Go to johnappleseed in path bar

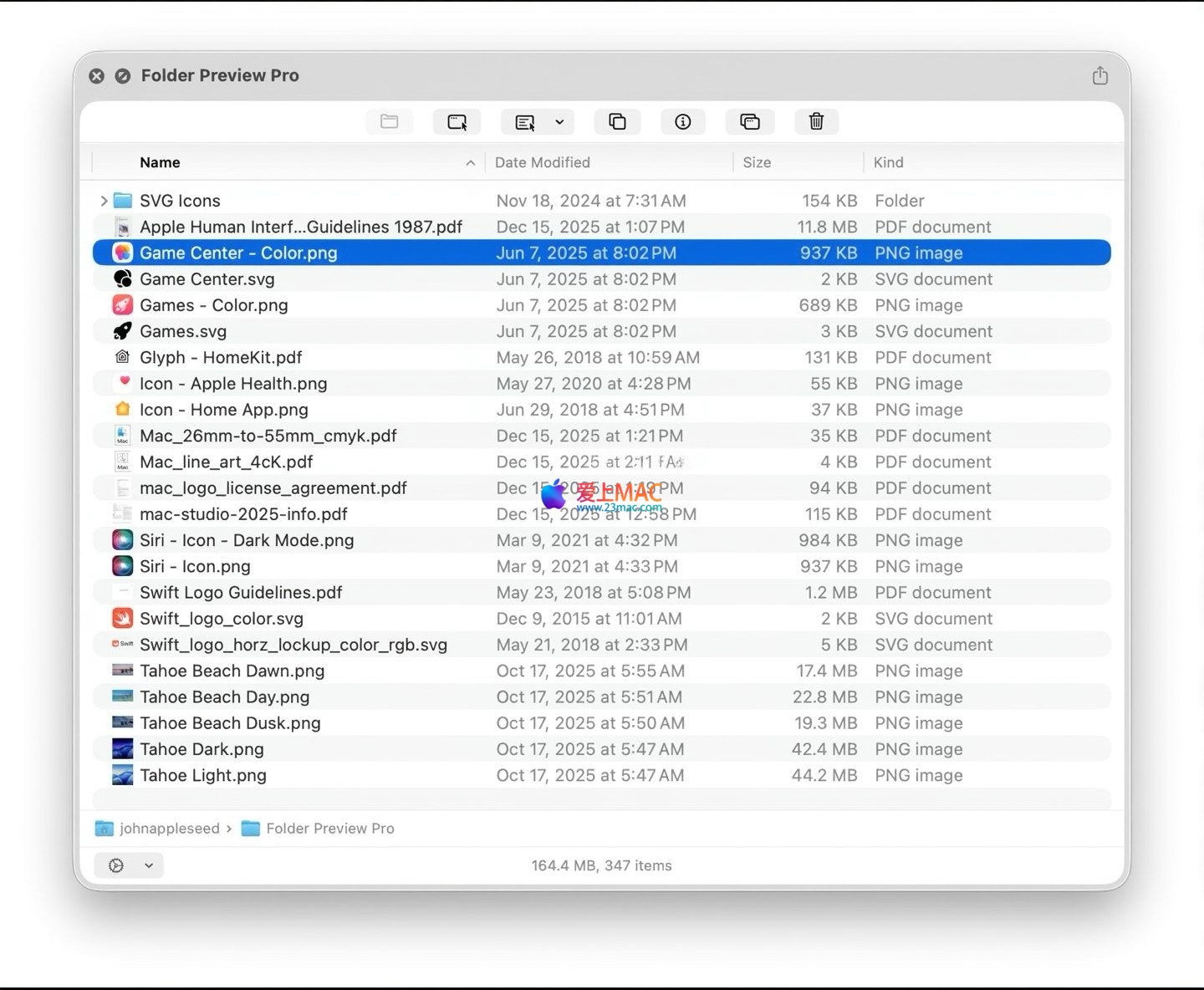(169, 829)
